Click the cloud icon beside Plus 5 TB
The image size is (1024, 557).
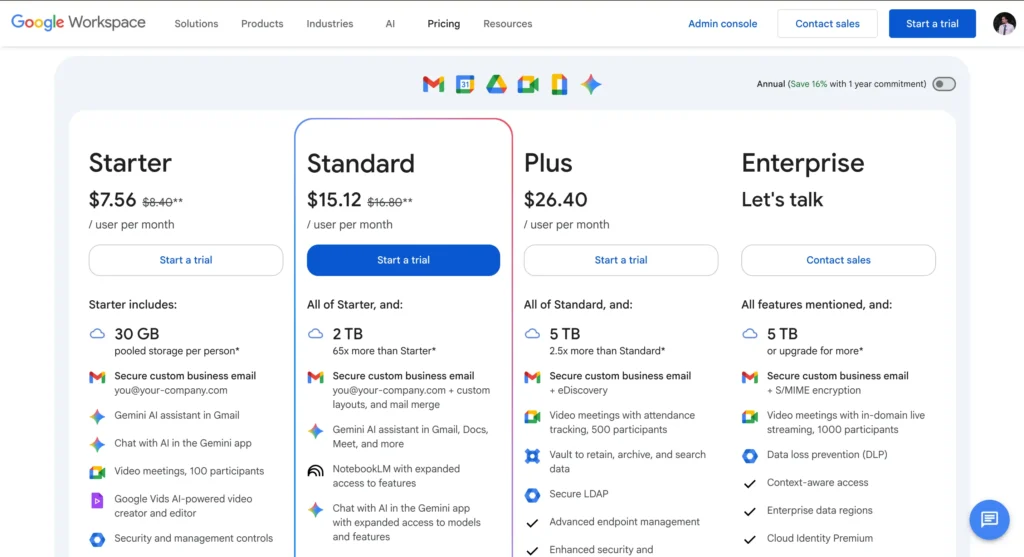532,334
